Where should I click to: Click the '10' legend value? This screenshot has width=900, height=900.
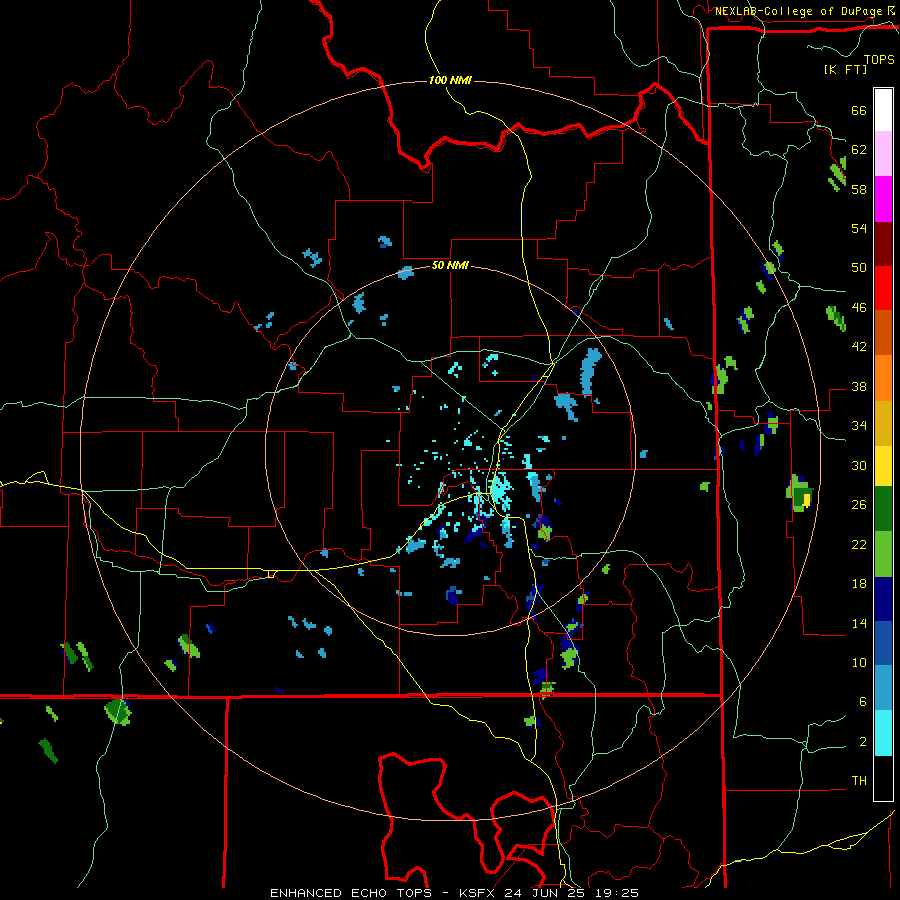pyautogui.click(x=859, y=663)
